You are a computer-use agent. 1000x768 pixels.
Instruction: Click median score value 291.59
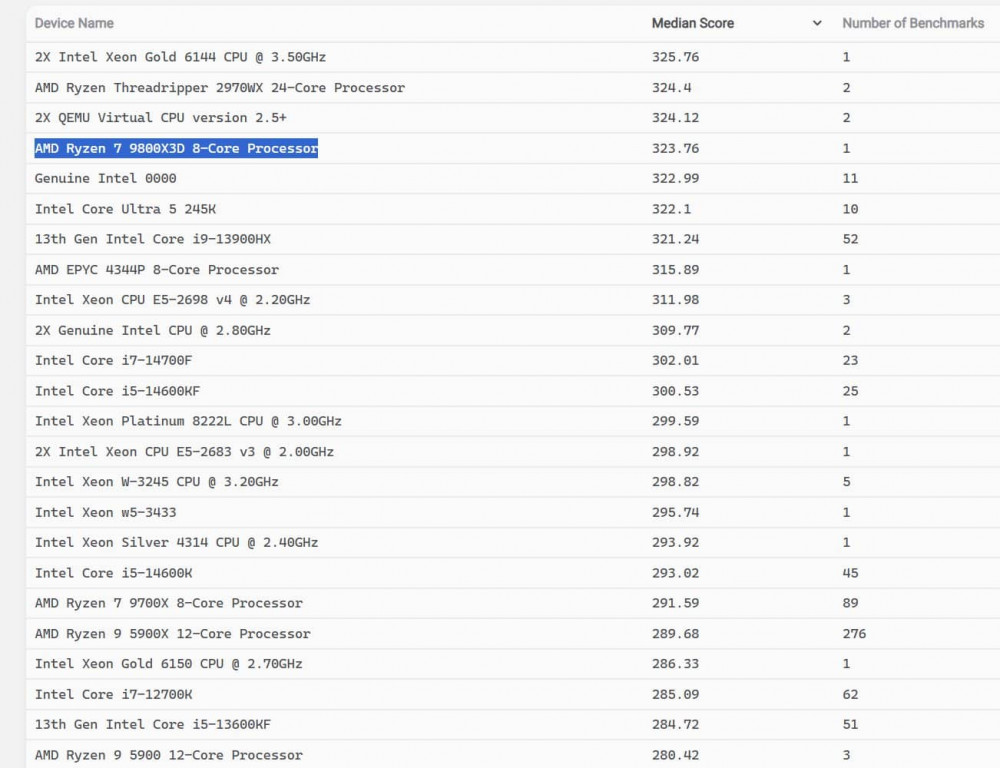[675, 603]
